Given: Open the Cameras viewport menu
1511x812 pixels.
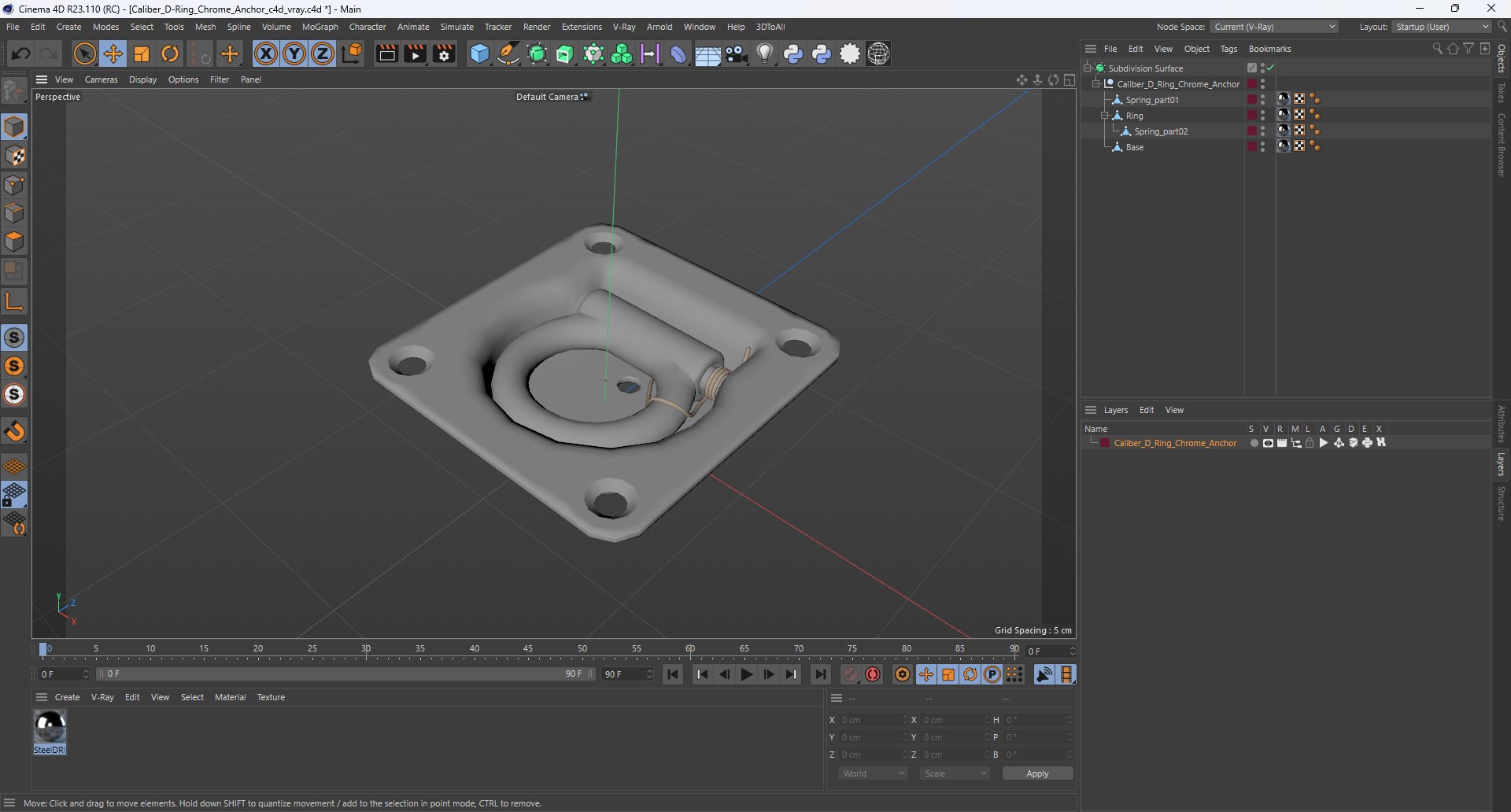Looking at the screenshot, I should click(x=101, y=79).
